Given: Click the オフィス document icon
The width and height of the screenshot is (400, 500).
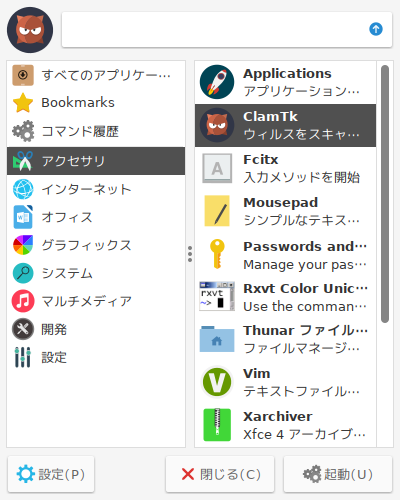Looking at the screenshot, I should 23,217.
